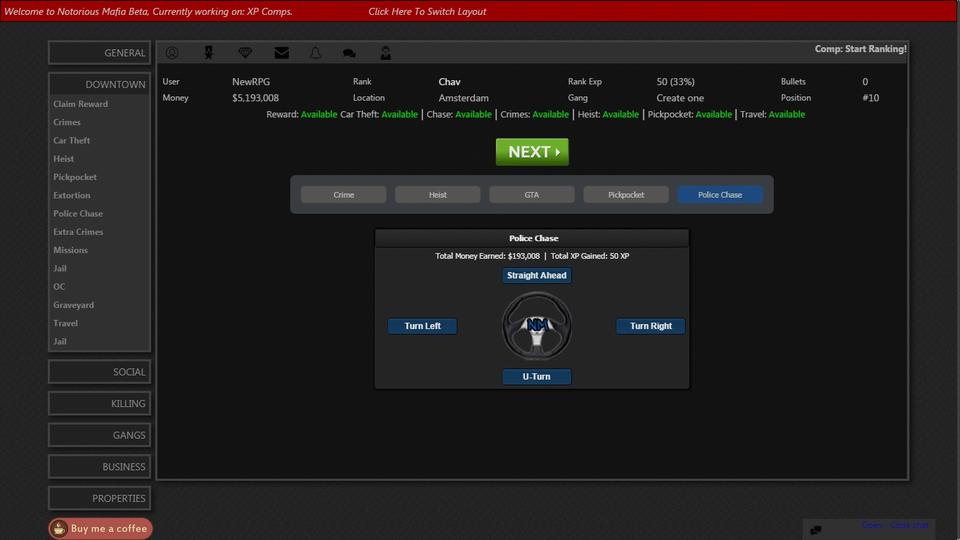Switch to the Heist tab
The height and width of the screenshot is (540, 960).
tap(437, 195)
